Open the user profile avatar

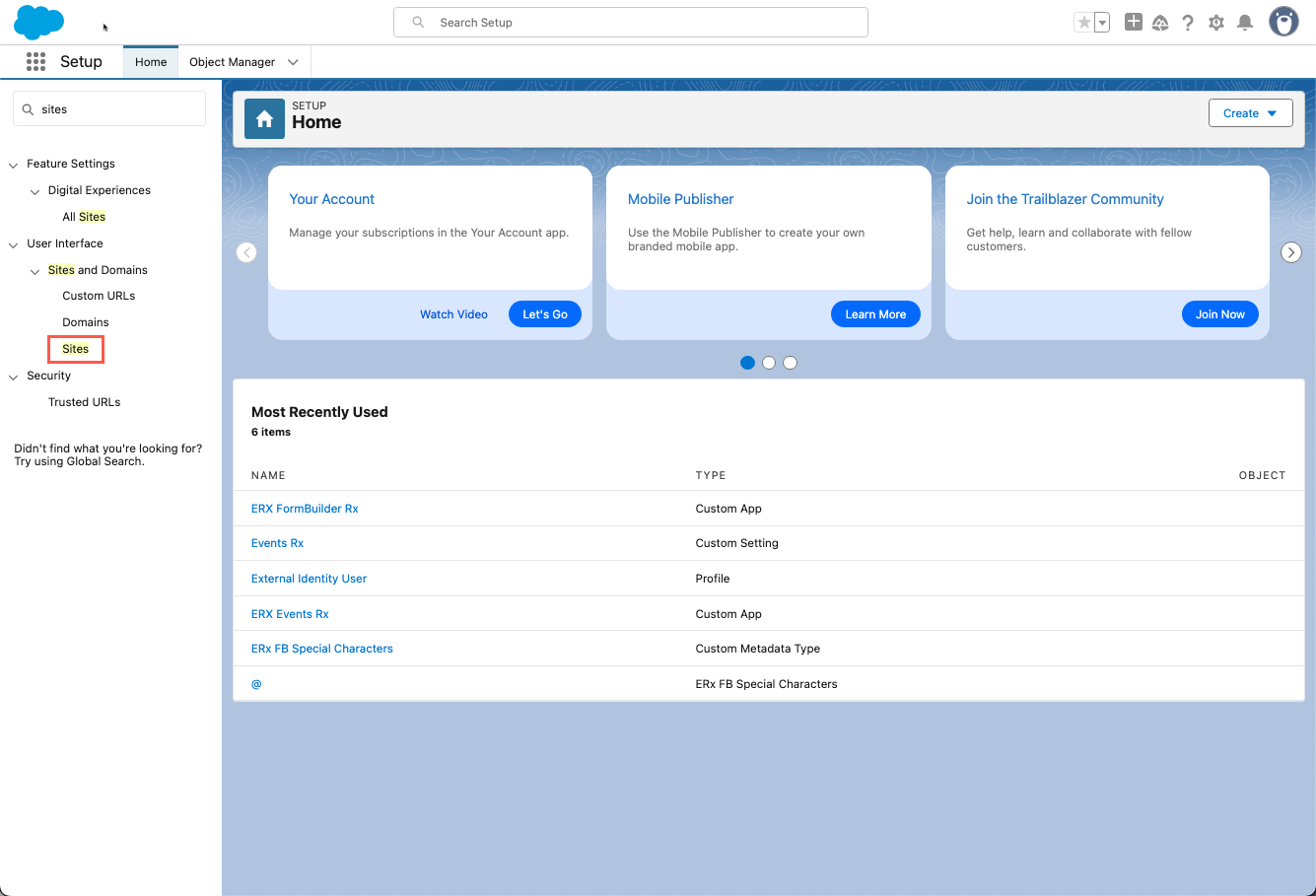point(1282,22)
